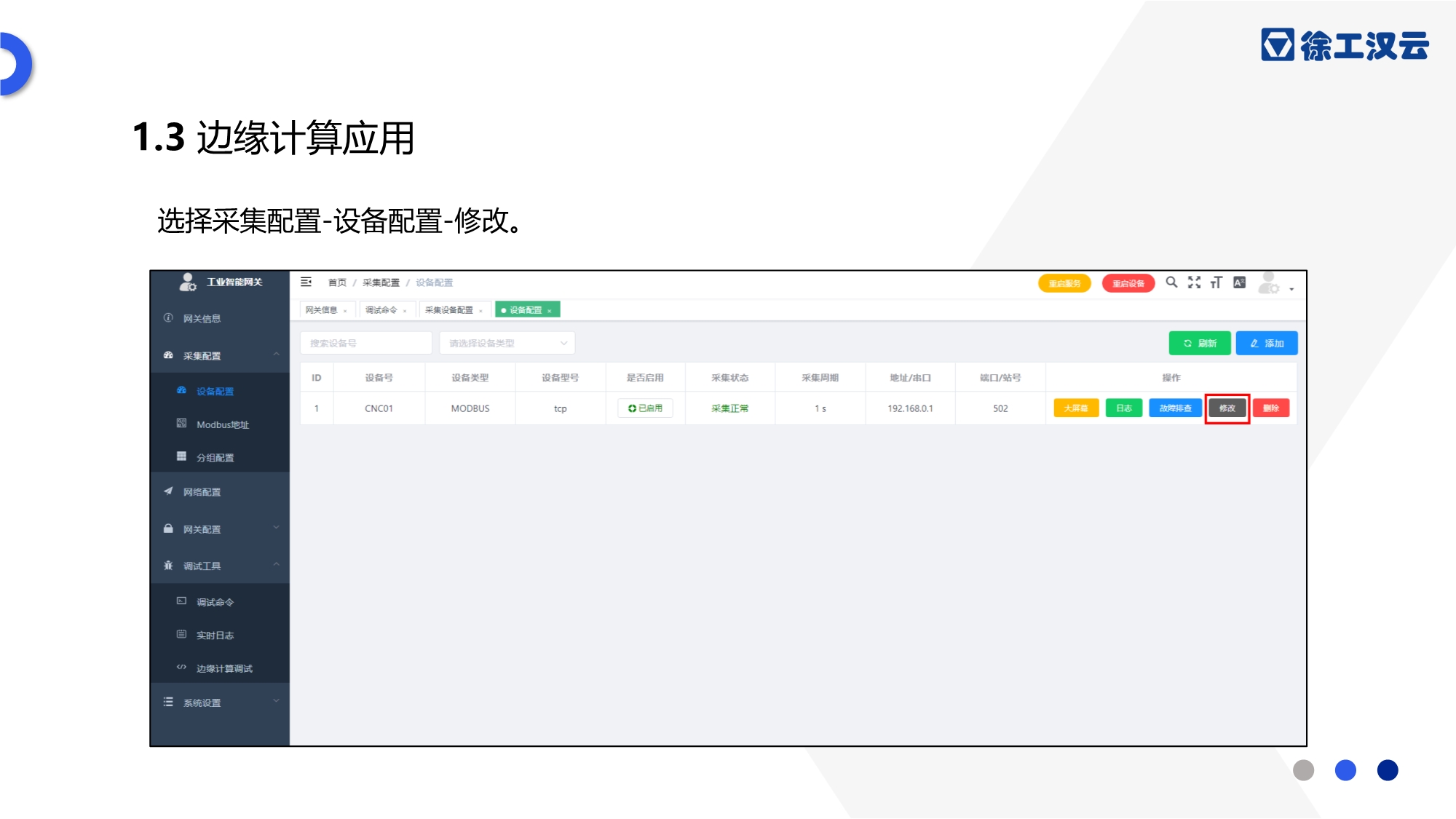This screenshot has width=1456, height=819.
Task: Click the 502 port cell
Action: pos(1000,408)
